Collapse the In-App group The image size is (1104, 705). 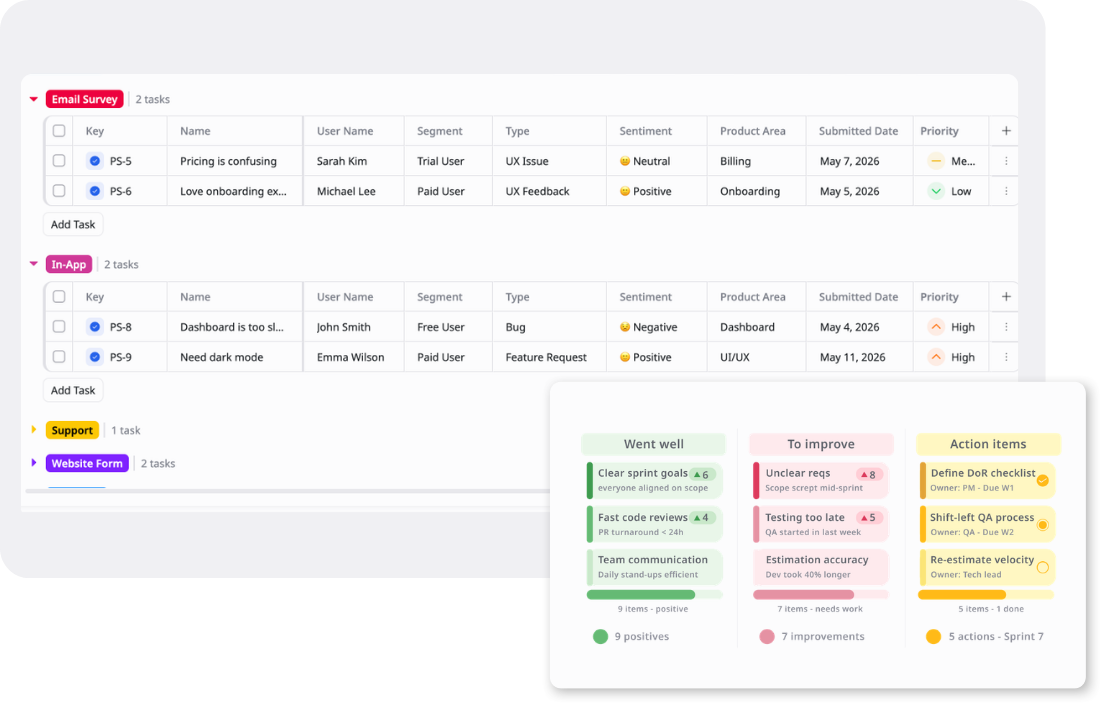click(34, 264)
